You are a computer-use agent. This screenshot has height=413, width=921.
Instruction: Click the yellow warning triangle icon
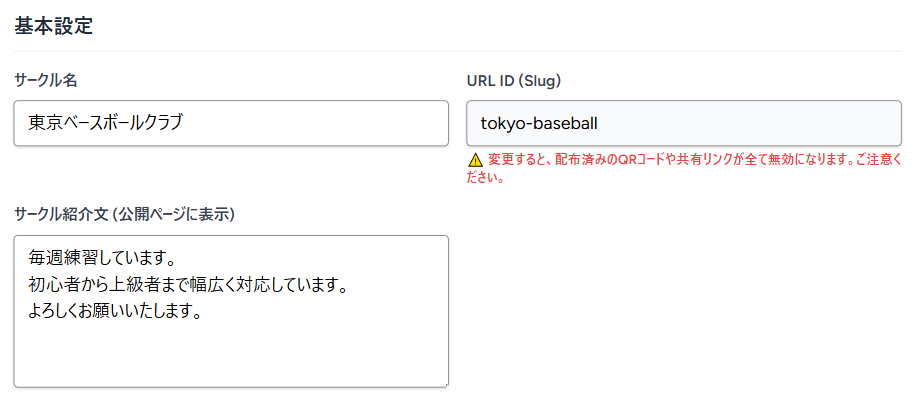tap(475, 160)
